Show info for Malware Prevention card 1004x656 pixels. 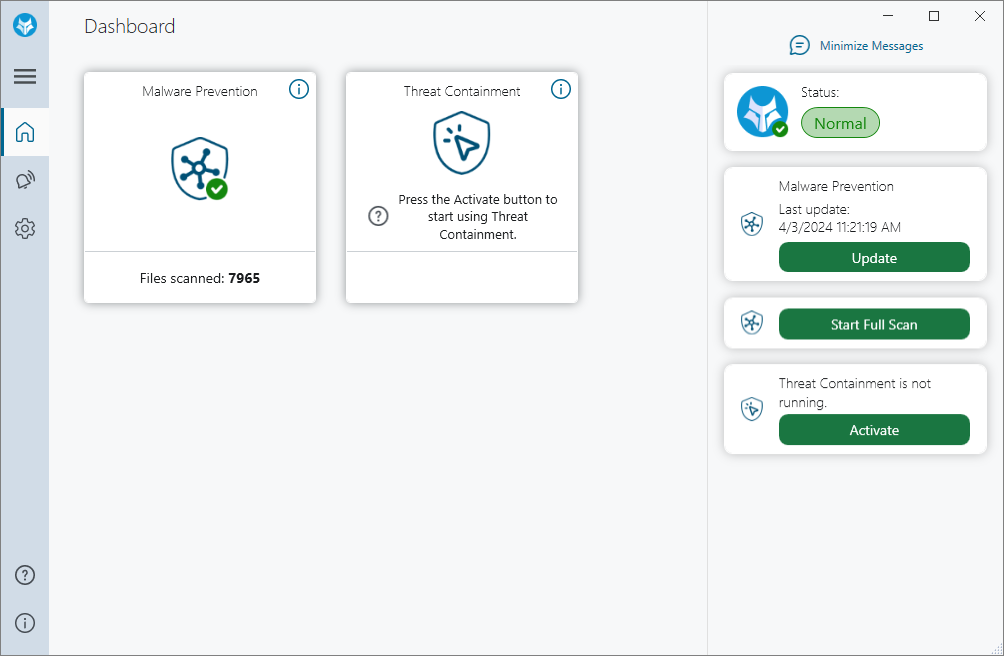tap(299, 89)
